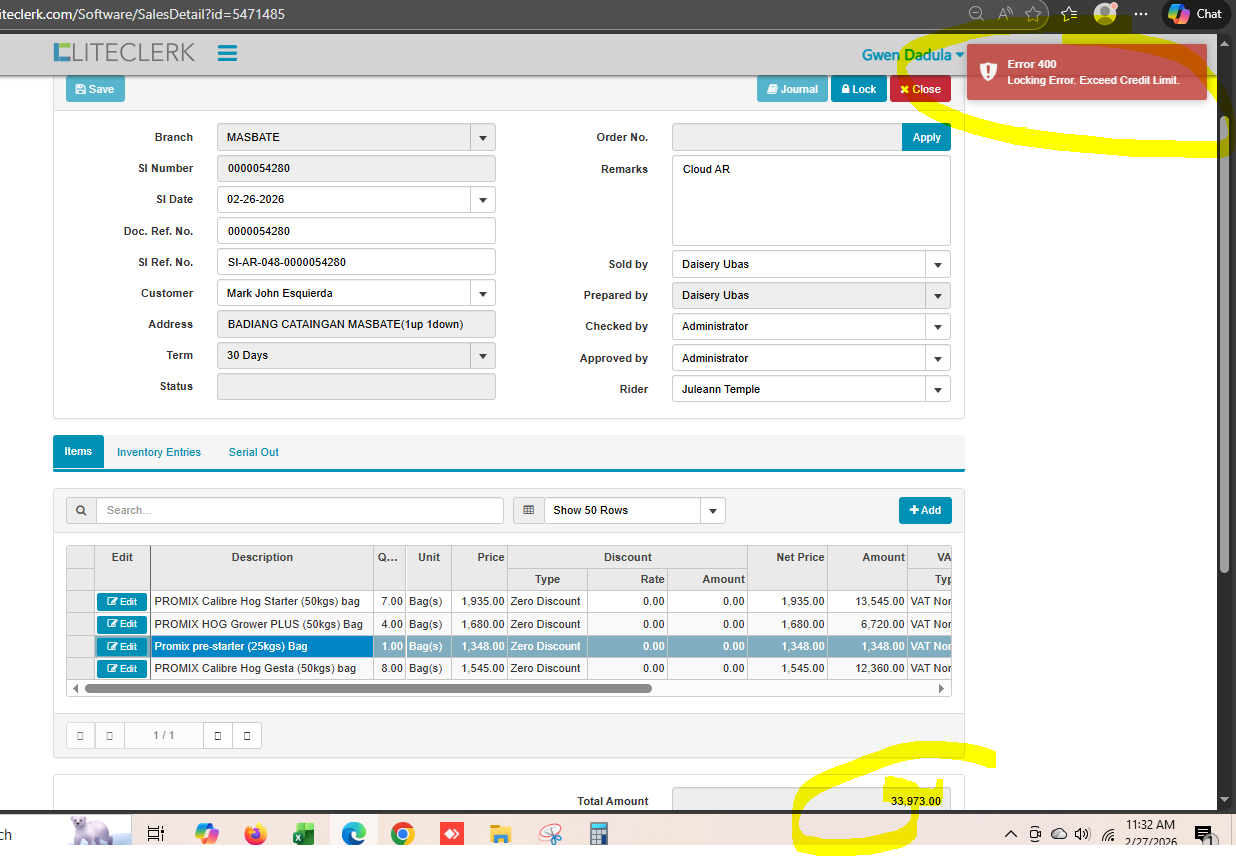1236x856 pixels.
Task: Open the SI Date picker dropdown
Action: pos(483,200)
